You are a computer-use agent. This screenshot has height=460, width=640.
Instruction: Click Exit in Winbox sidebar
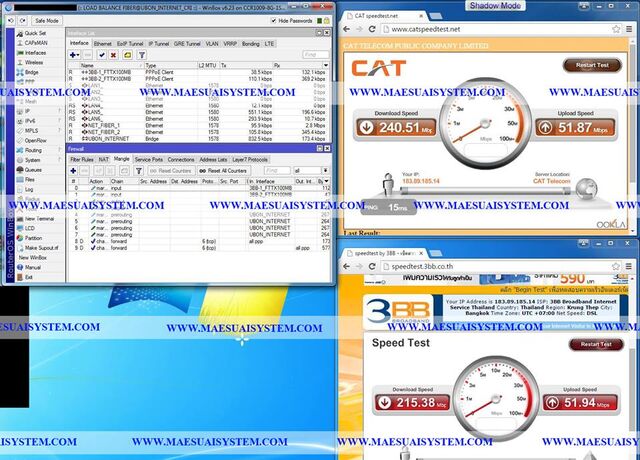point(29,277)
